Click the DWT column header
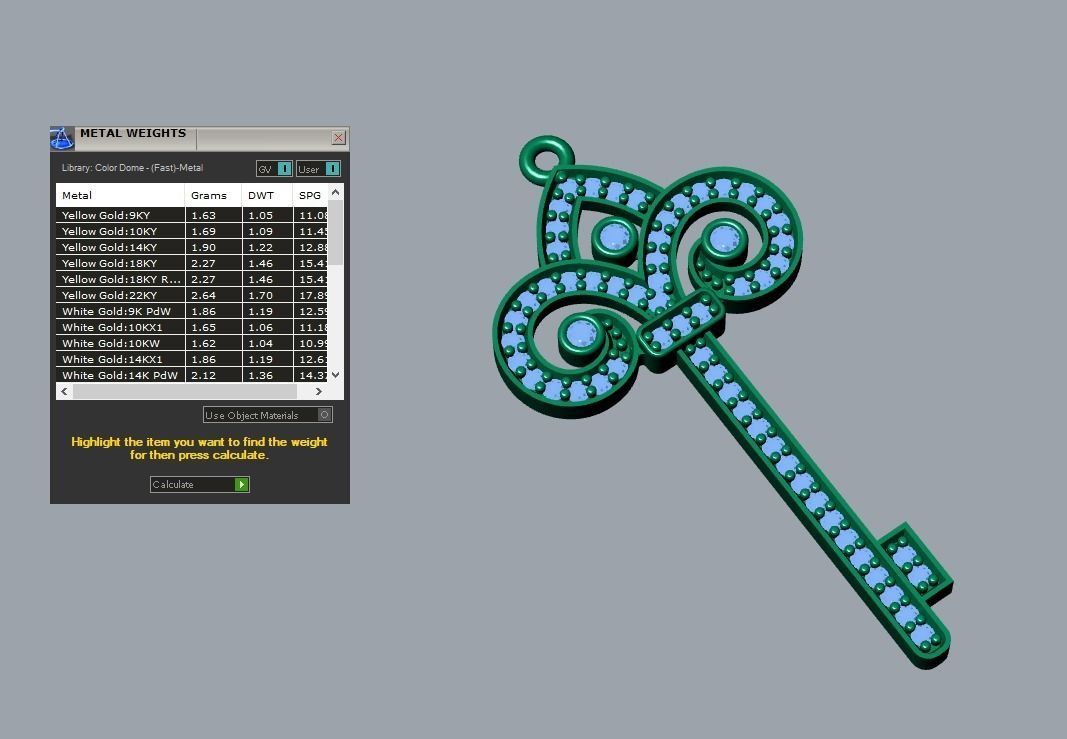This screenshot has height=739, width=1067. (267, 195)
